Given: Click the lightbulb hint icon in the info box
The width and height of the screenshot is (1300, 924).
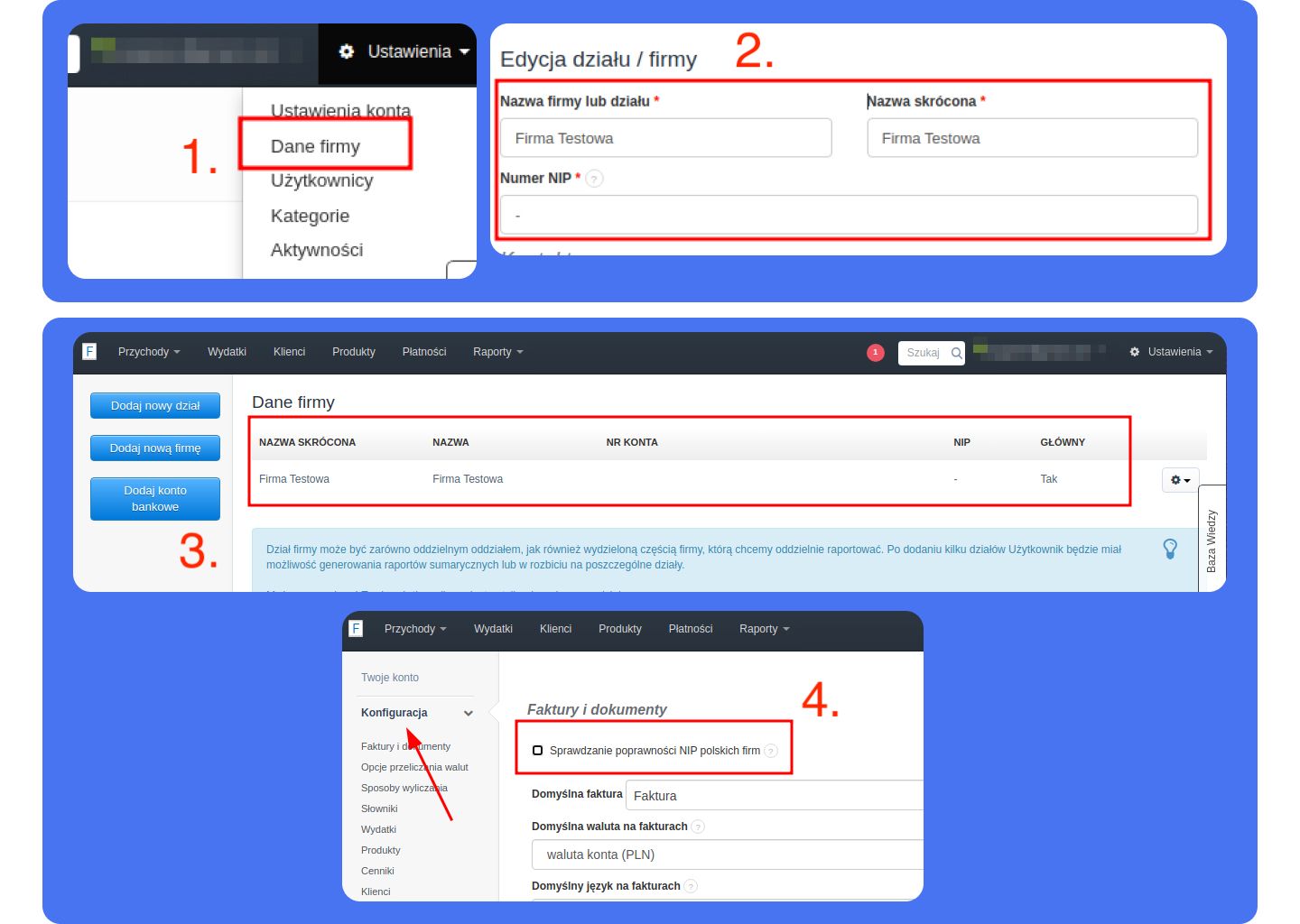Looking at the screenshot, I should click(x=1170, y=549).
